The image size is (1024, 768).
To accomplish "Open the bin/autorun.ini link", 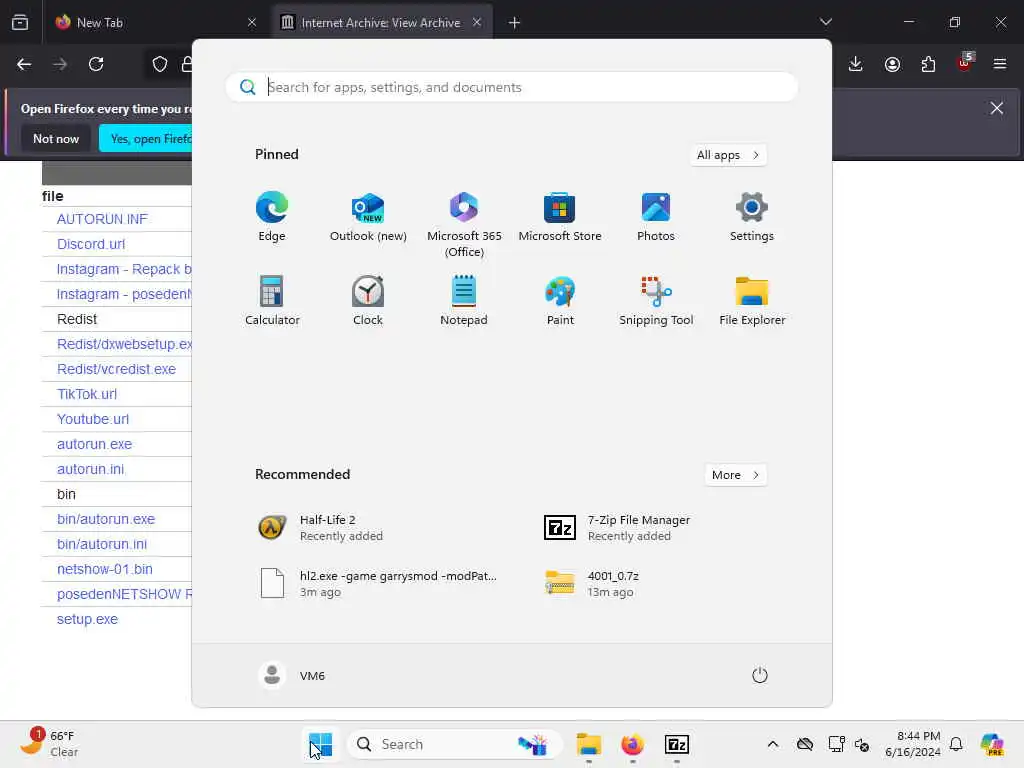I will pos(102,544).
